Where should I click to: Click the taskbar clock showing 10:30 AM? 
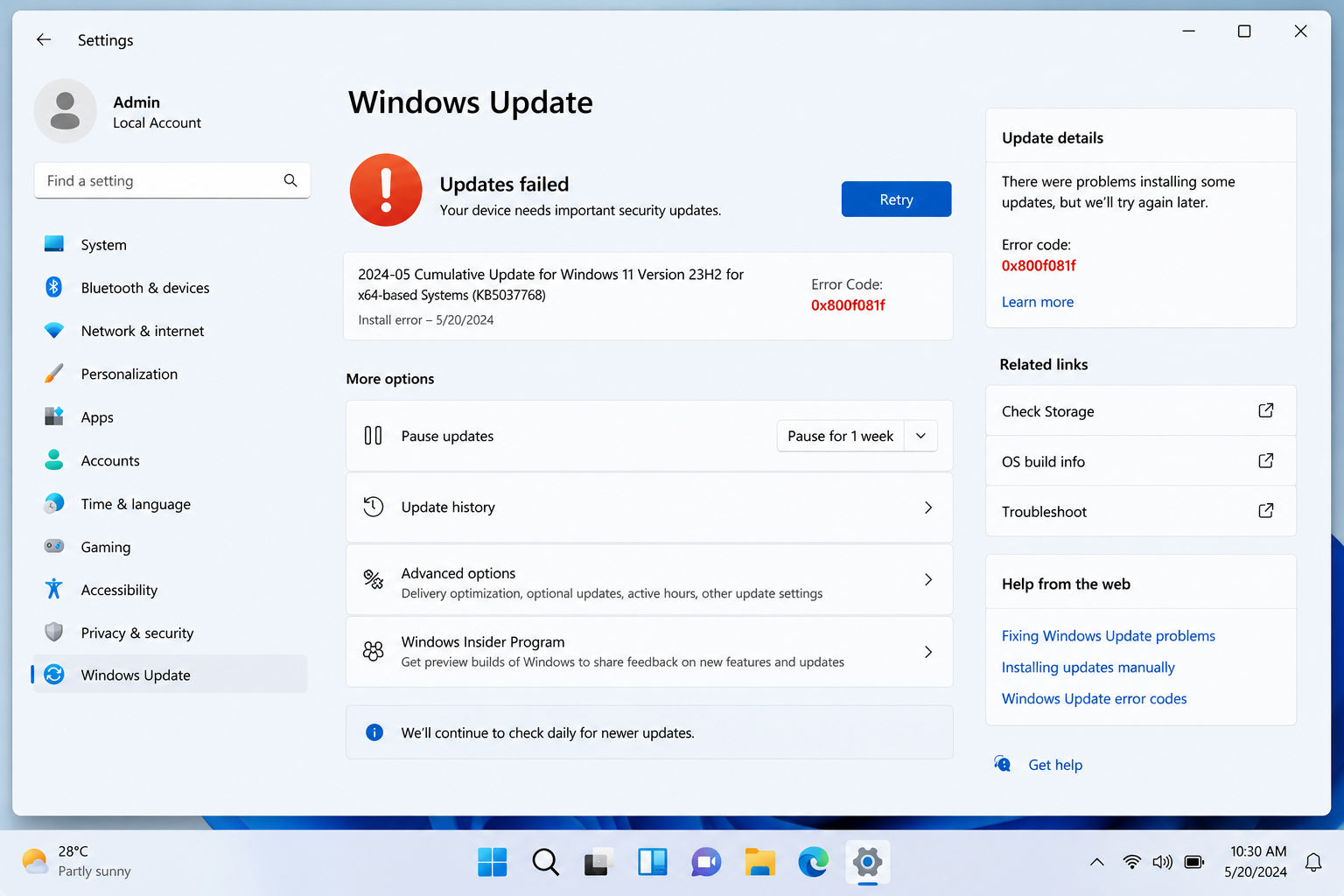(1256, 862)
